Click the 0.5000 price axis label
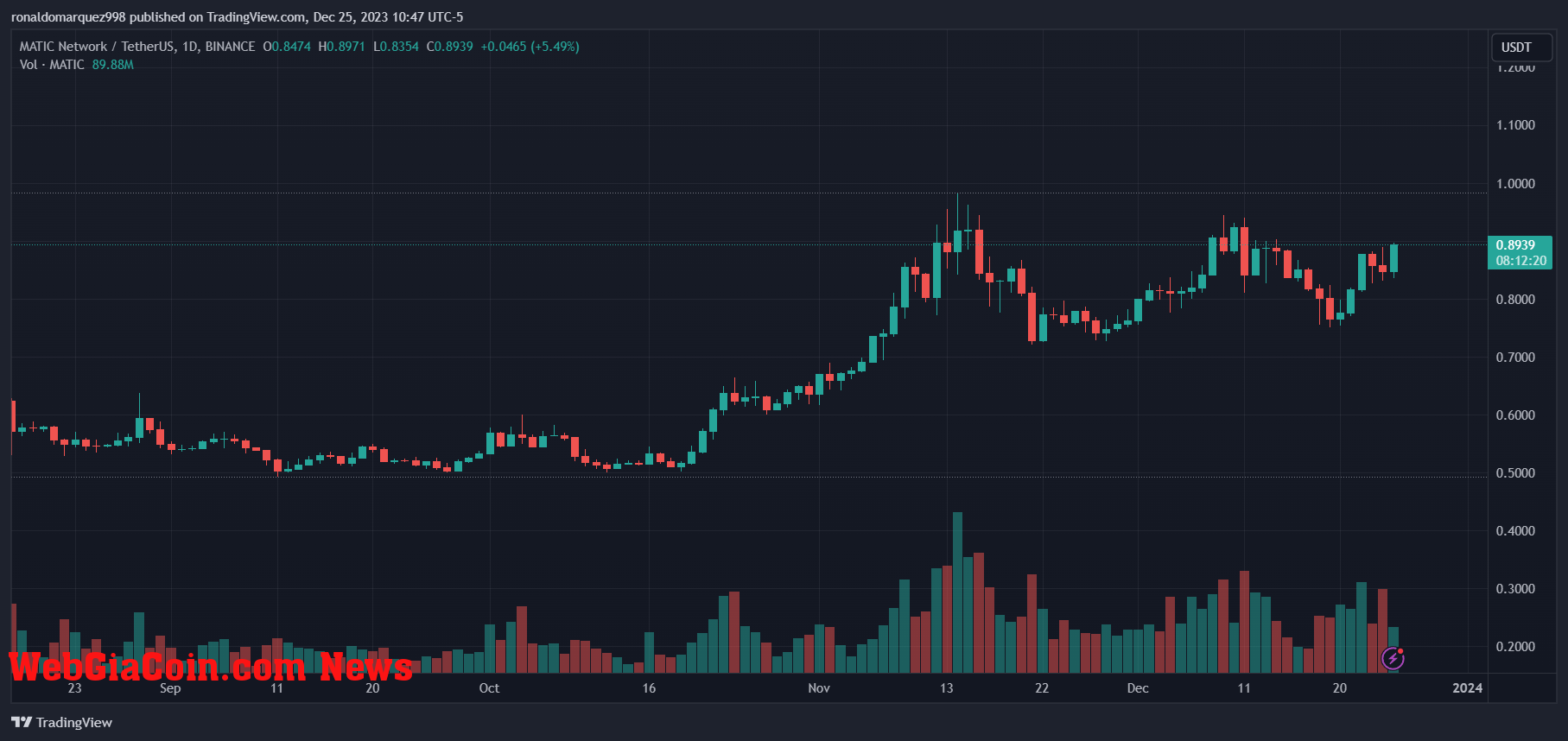This screenshot has width=1568, height=741. (x=1515, y=473)
